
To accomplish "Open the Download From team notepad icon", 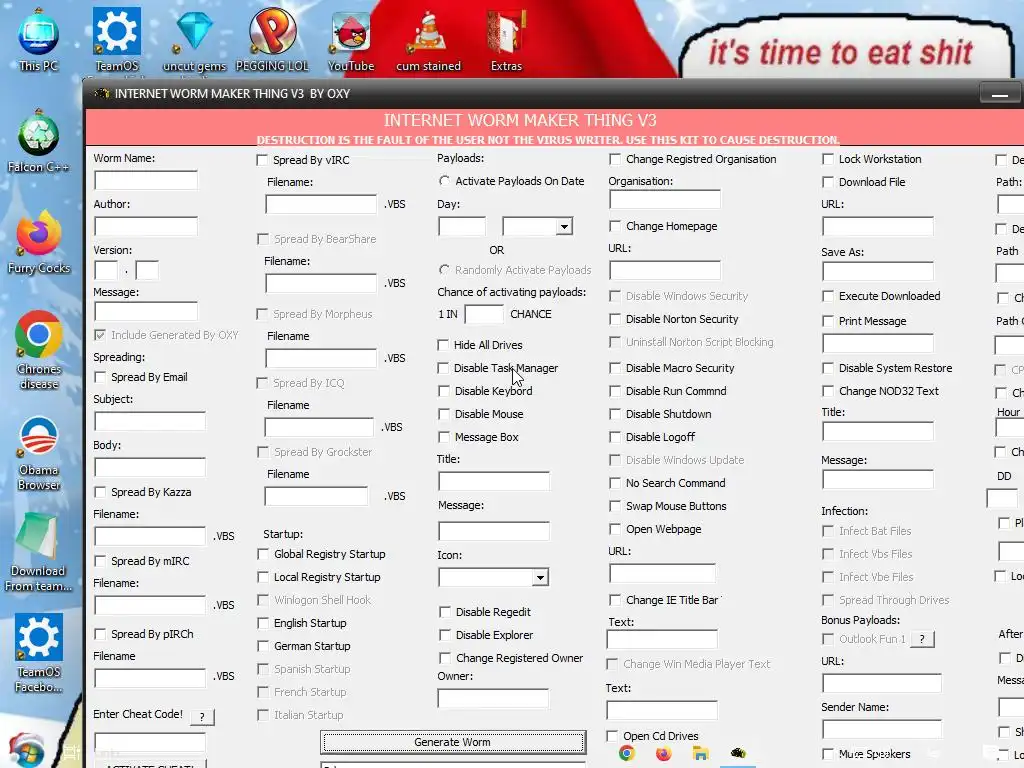I will (38, 552).
